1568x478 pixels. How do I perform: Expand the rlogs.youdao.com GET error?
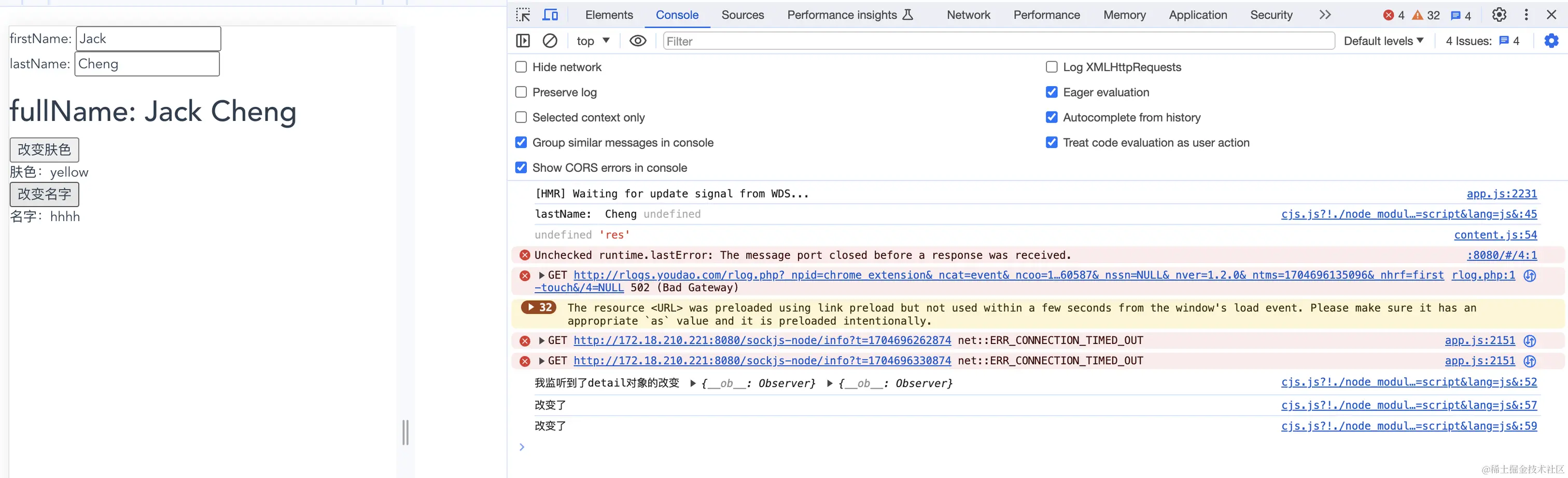542,275
